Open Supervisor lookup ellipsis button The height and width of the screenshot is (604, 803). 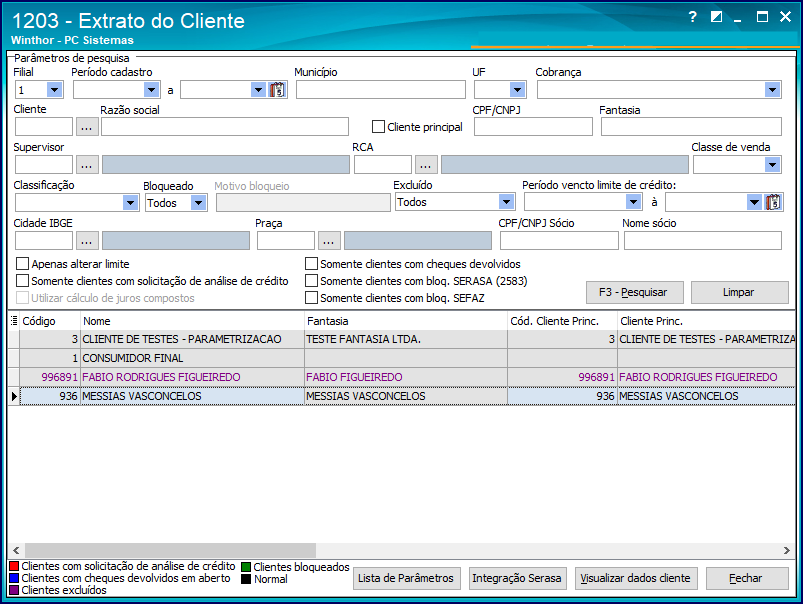pos(87,165)
